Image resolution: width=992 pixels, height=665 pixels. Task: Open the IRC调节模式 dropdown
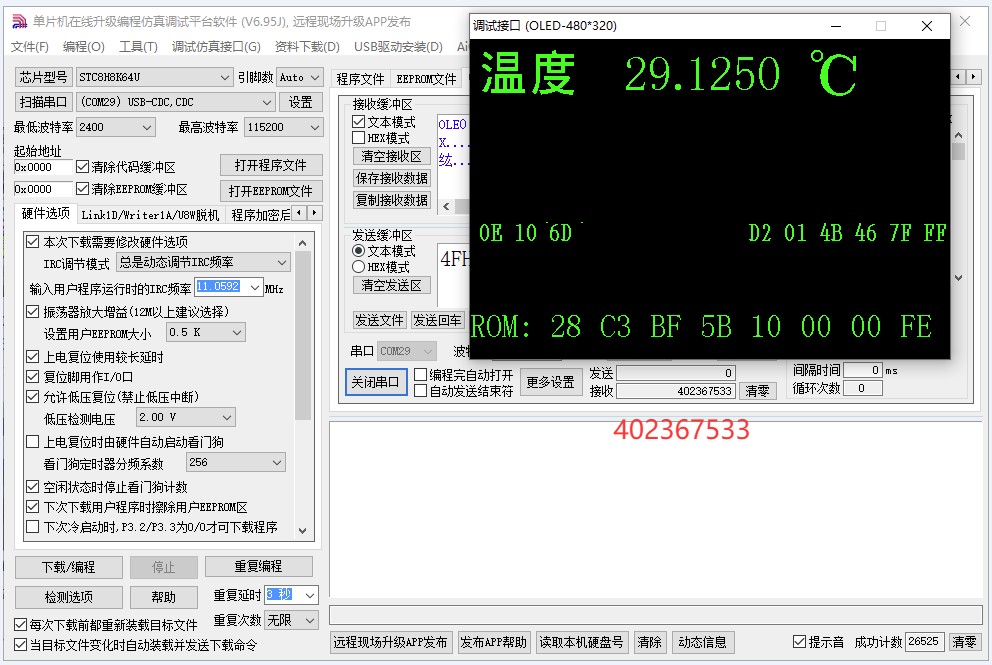[203, 262]
